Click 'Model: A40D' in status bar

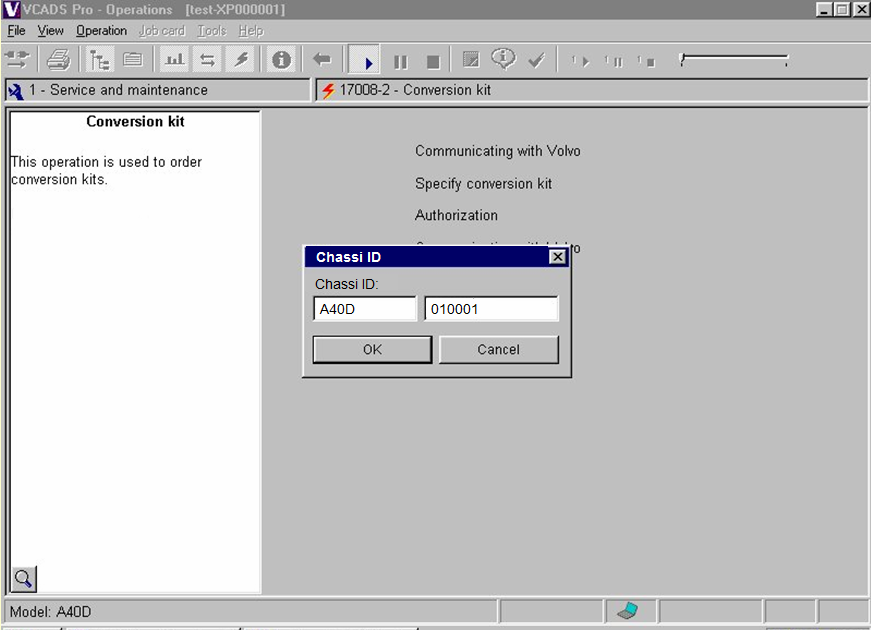coord(51,612)
